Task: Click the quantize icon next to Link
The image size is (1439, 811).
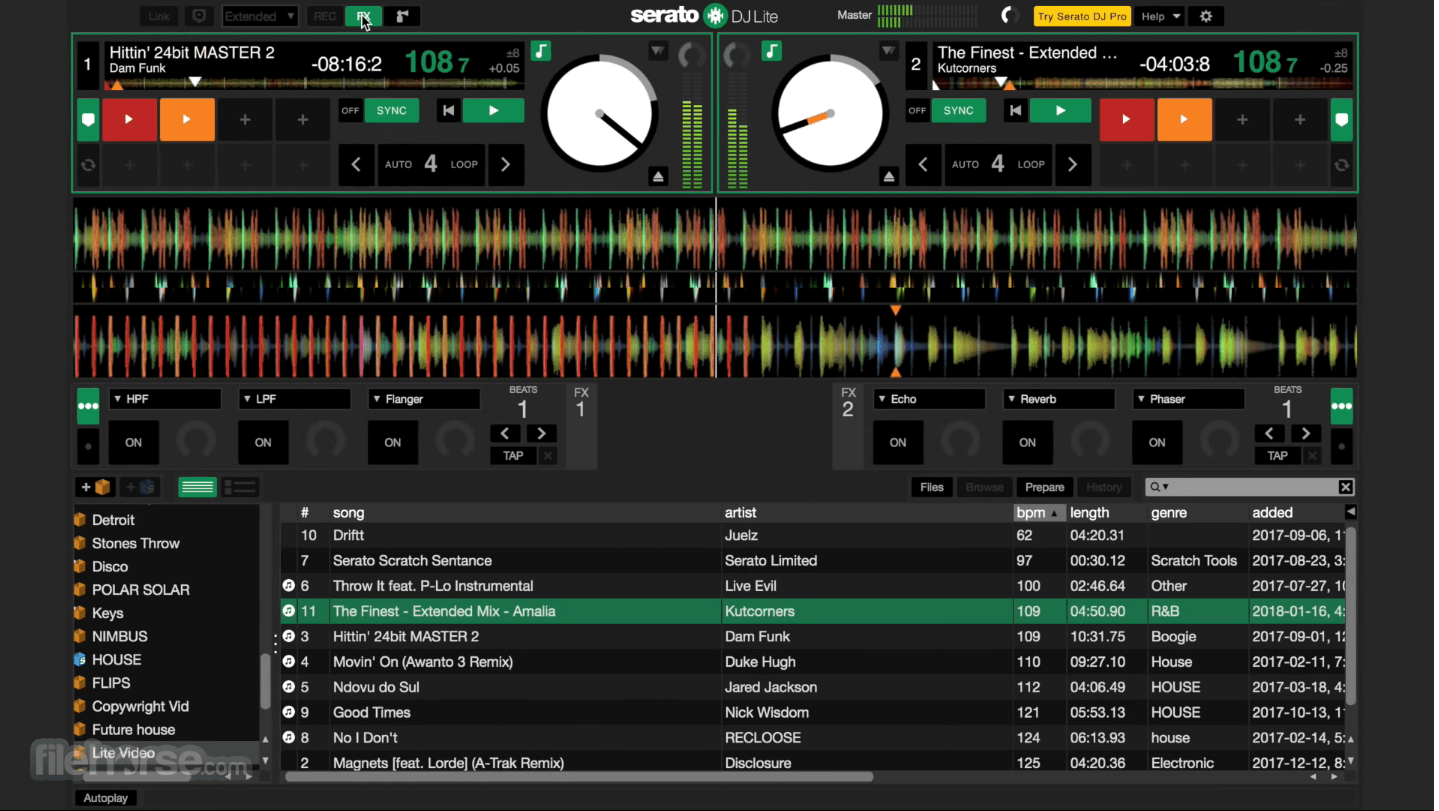Action: coord(199,16)
